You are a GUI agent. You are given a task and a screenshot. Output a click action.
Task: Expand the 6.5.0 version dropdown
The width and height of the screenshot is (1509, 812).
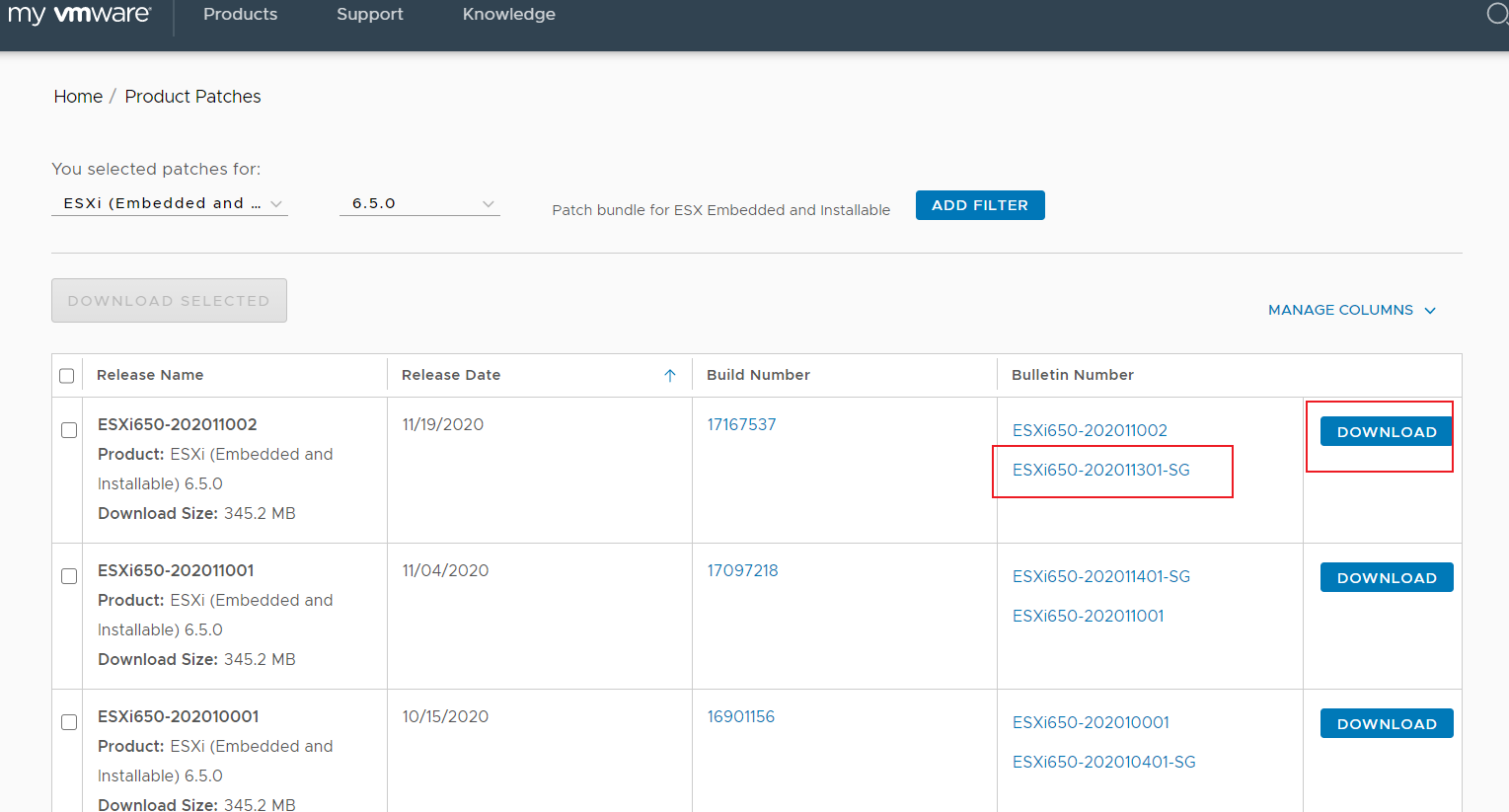[x=419, y=203]
